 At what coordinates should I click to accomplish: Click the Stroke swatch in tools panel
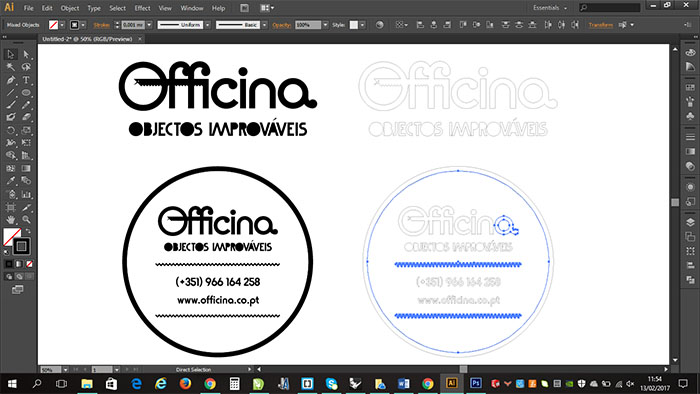(21, 246)
